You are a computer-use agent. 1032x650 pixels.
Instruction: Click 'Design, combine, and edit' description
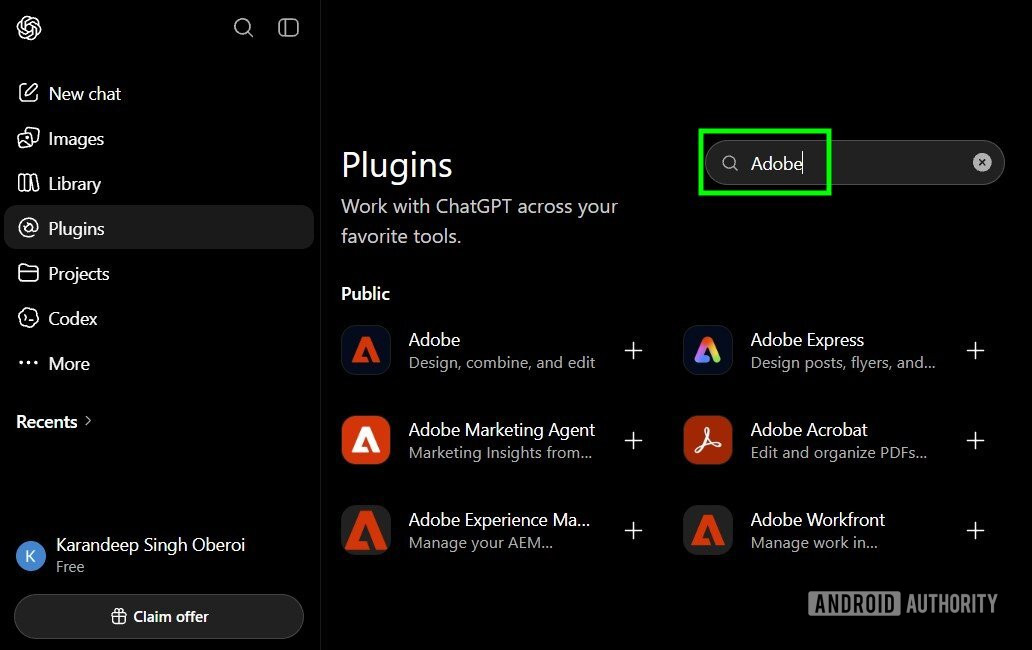(502, 362)
